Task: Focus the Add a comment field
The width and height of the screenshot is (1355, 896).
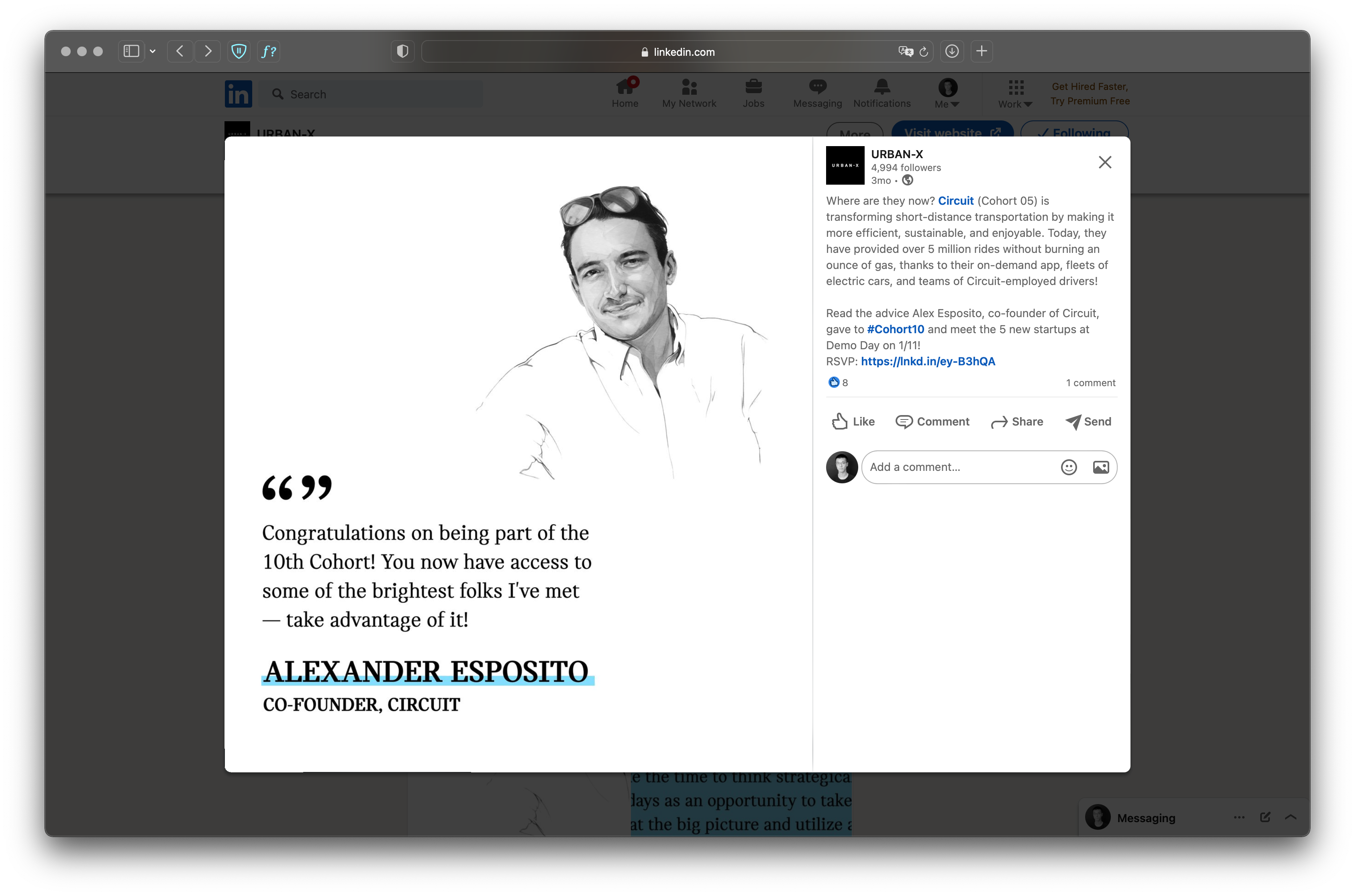Action: (960, 467)
